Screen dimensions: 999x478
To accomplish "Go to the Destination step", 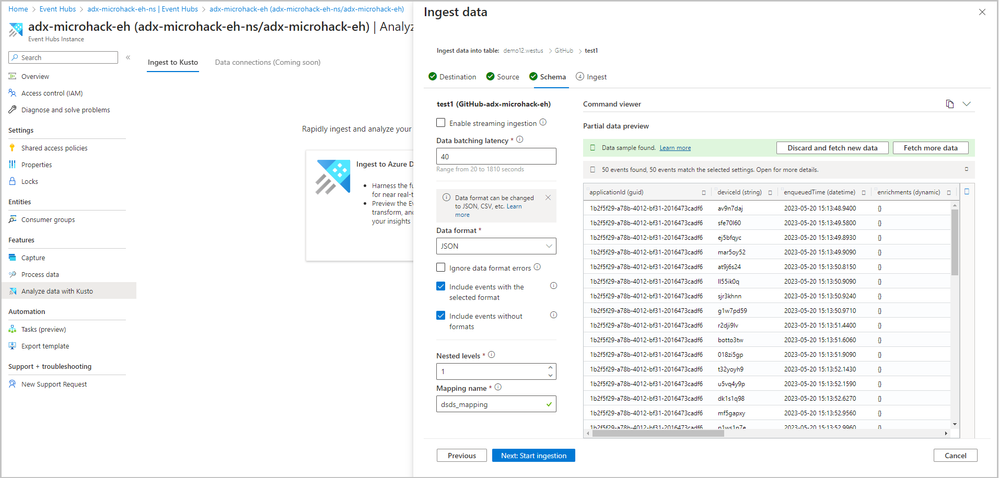I will pyautogui.click(x=452, y=77).
